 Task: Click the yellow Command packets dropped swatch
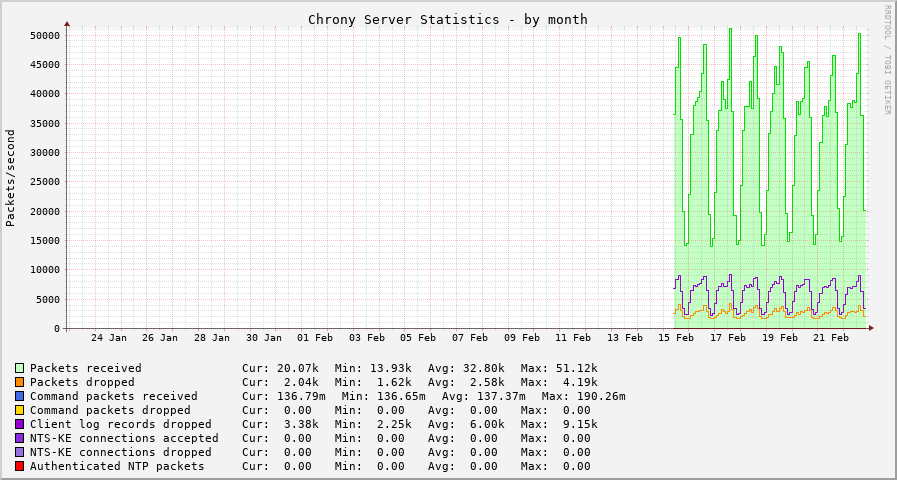[x=19, y=410]
